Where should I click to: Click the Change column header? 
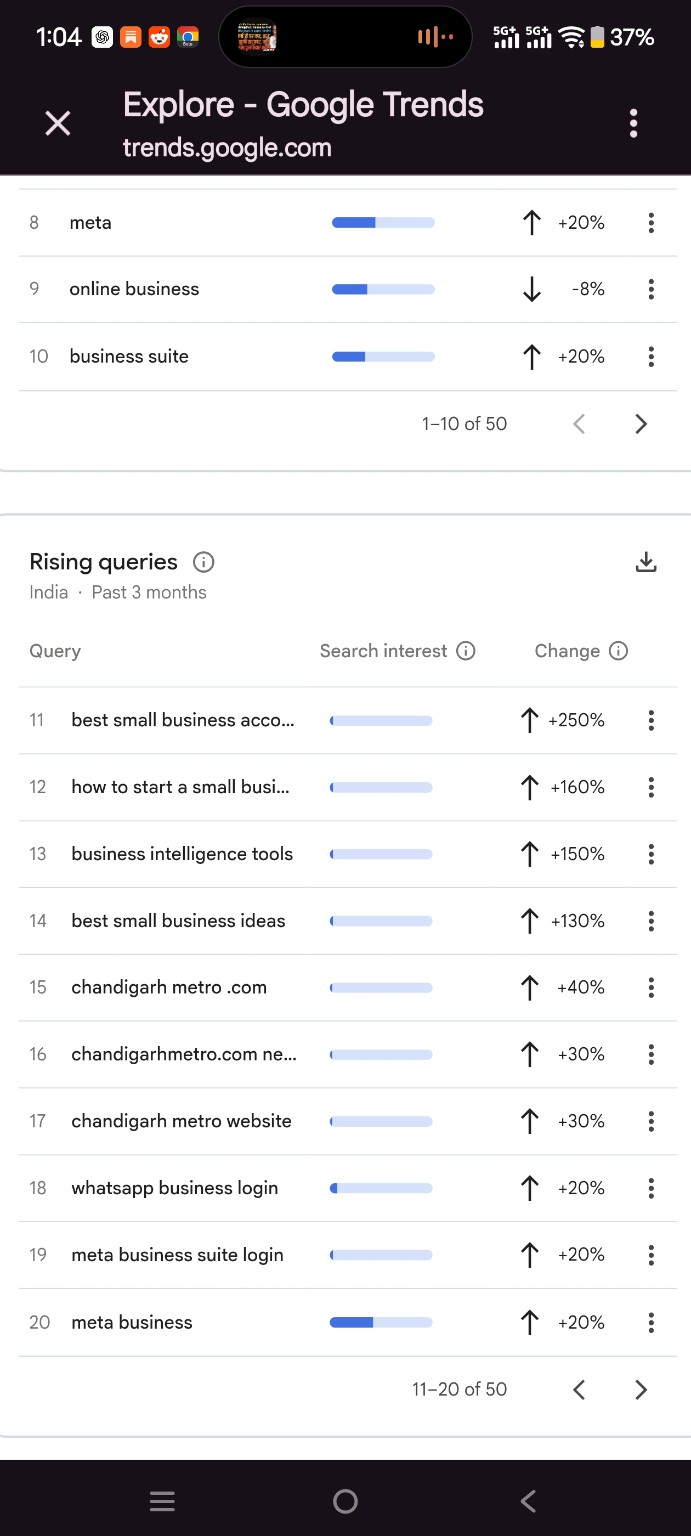pos(567,651)
